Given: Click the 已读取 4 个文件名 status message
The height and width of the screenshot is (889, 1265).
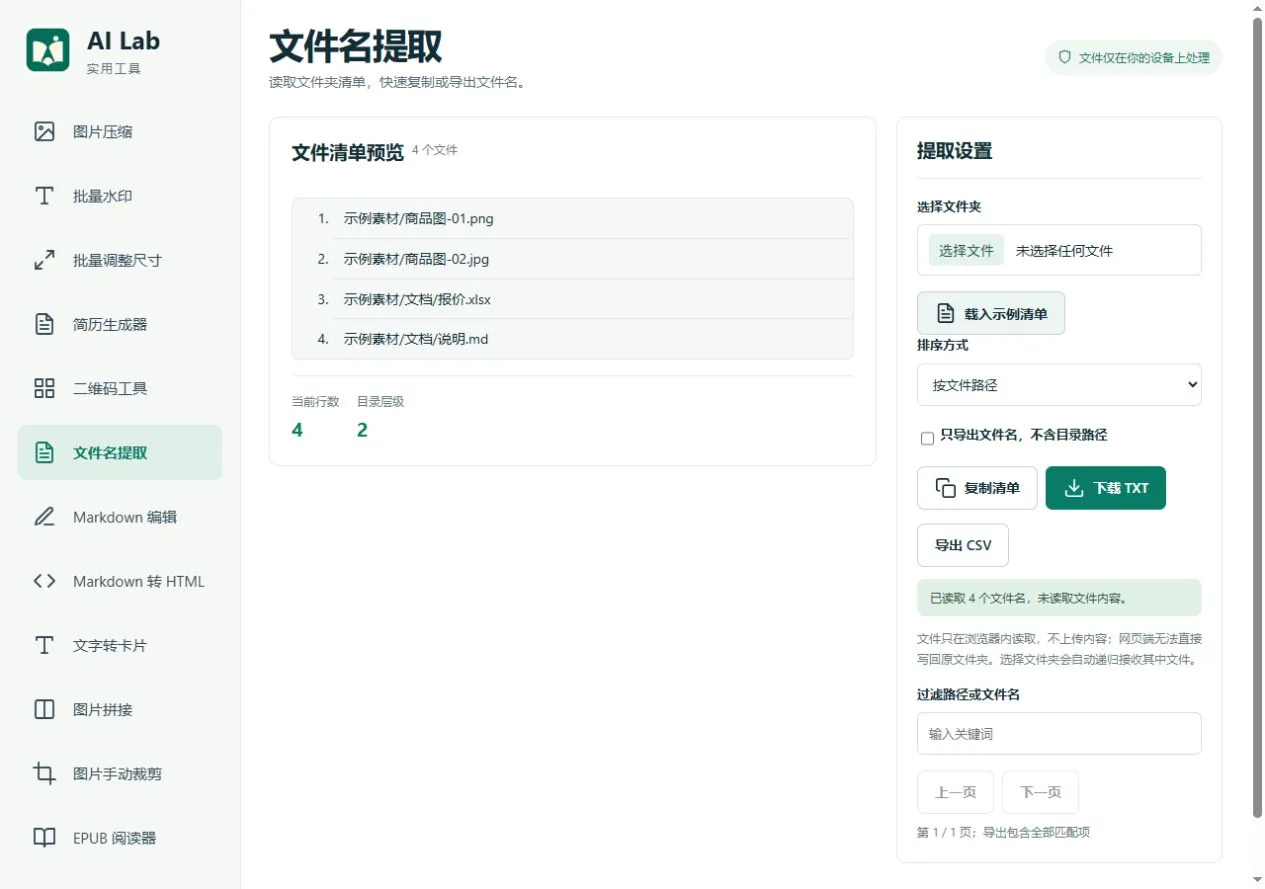Looking at the screenshot, I should (x=1059, y=598).
